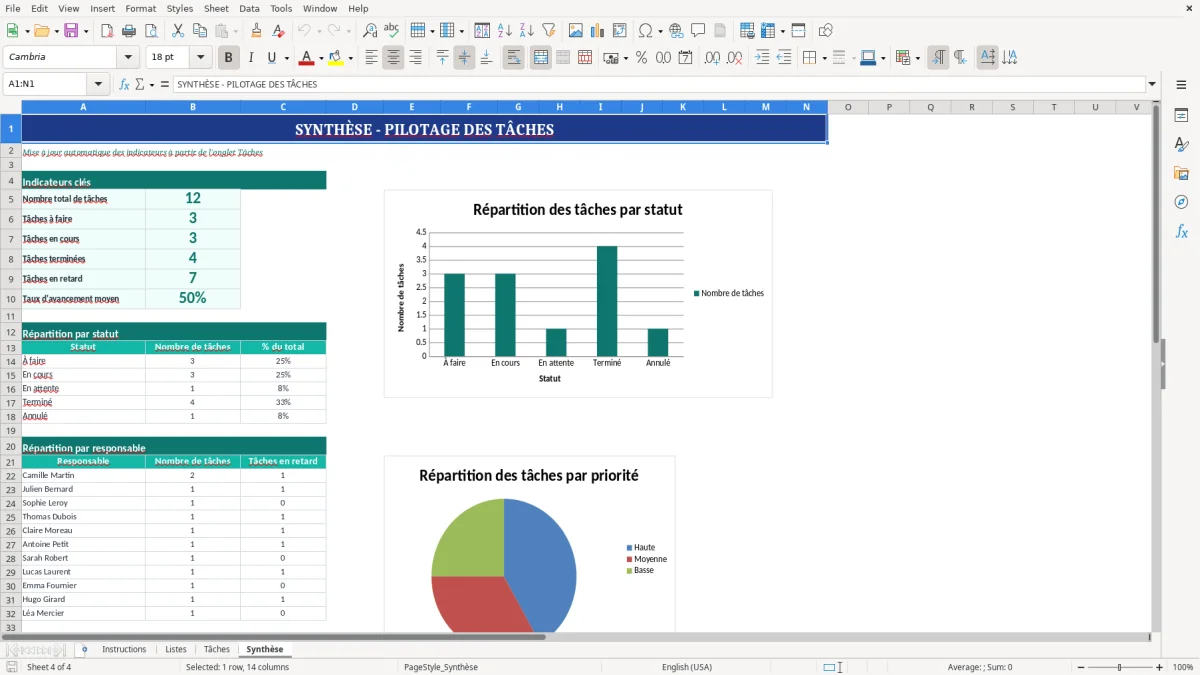1200x675 pixels.
Task: Open background color dropdown arrow
Action: click(x=350, y=58)
